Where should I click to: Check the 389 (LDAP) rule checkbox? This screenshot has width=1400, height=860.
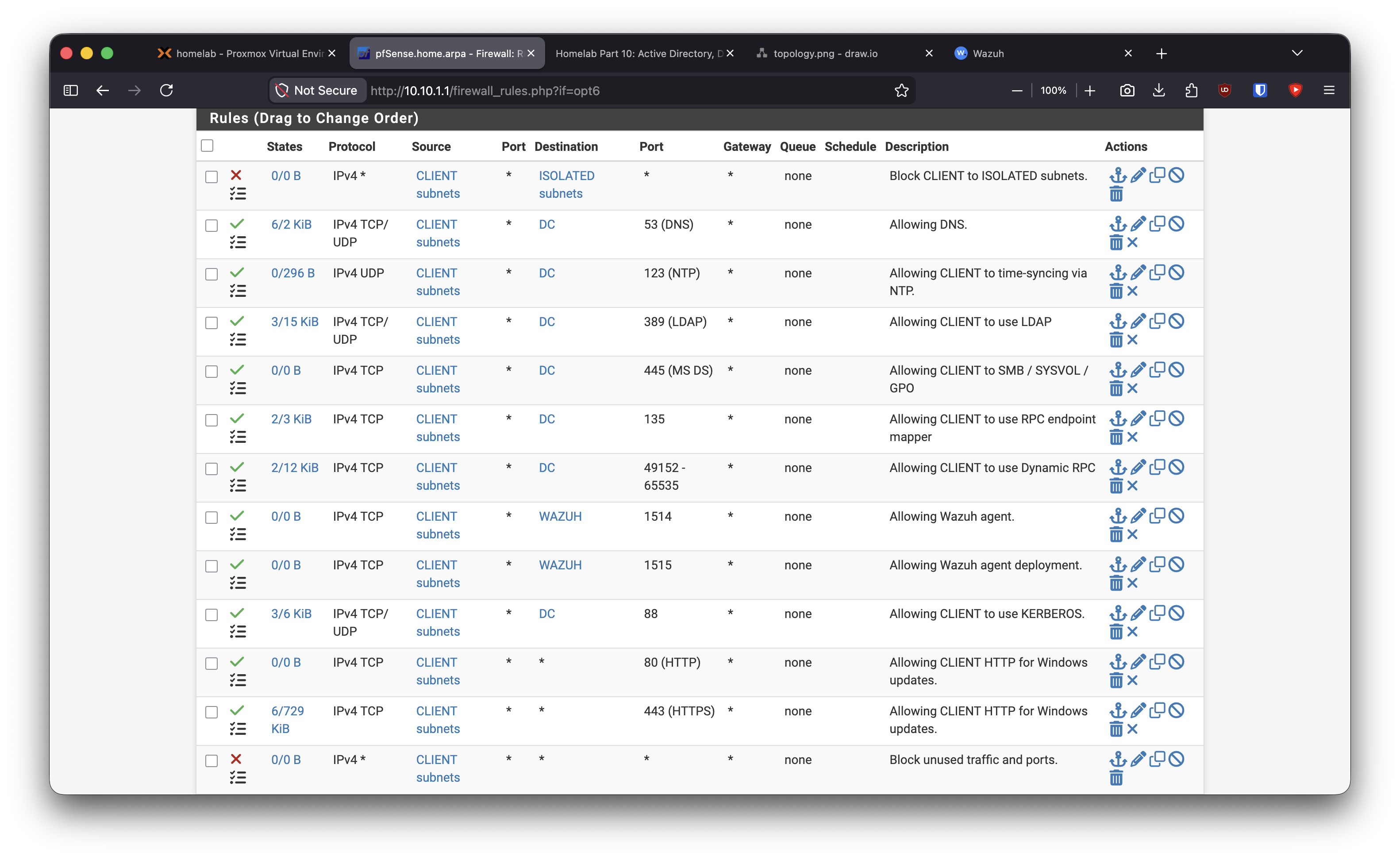[212, 323]
